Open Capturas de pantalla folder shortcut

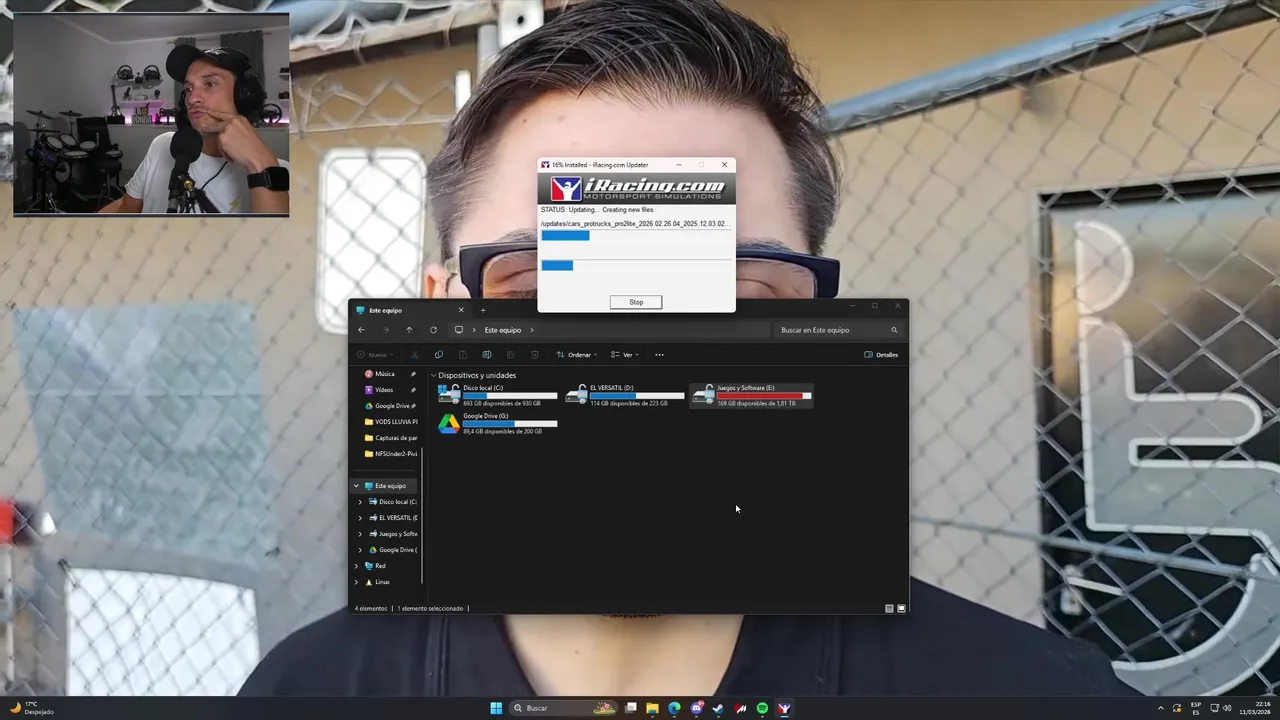(390, 438)
